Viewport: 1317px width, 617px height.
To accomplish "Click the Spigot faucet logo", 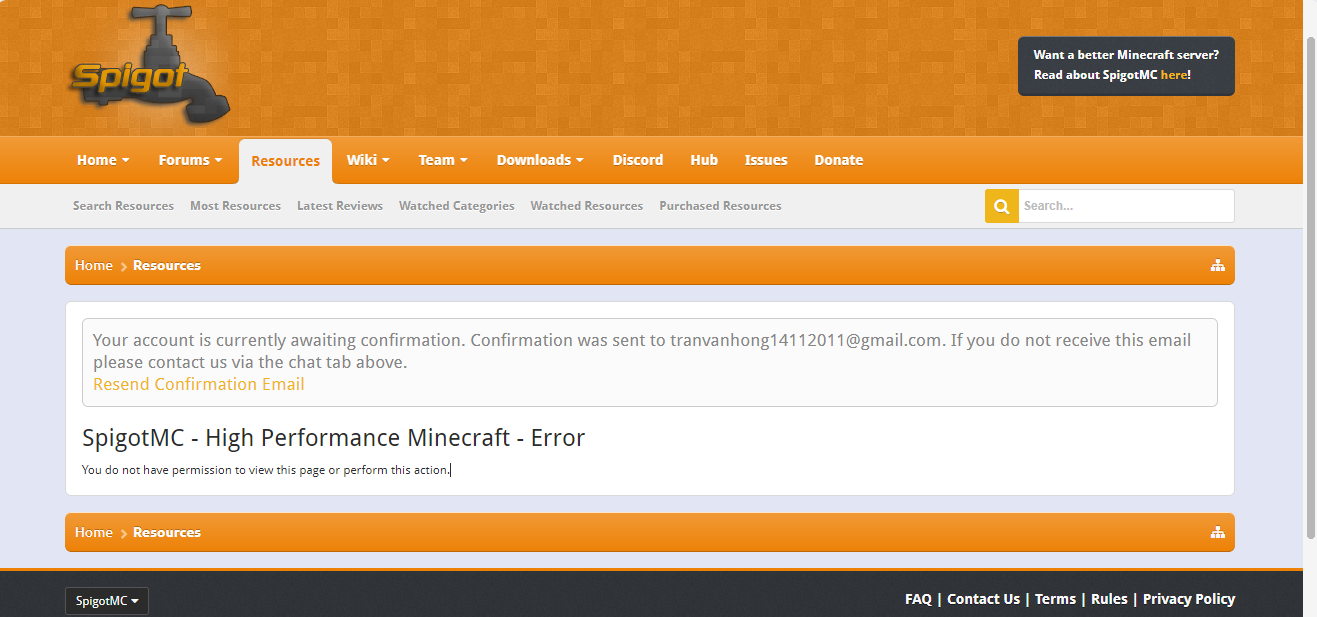I will click(150, 65).
